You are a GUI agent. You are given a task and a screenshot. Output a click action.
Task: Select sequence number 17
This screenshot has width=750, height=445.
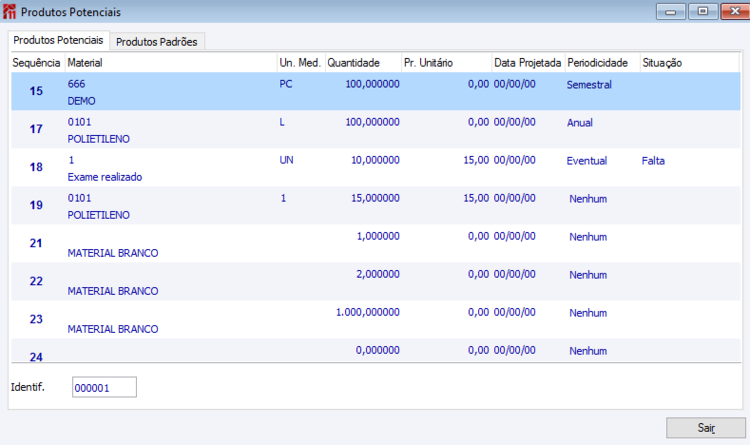[36, 129]
